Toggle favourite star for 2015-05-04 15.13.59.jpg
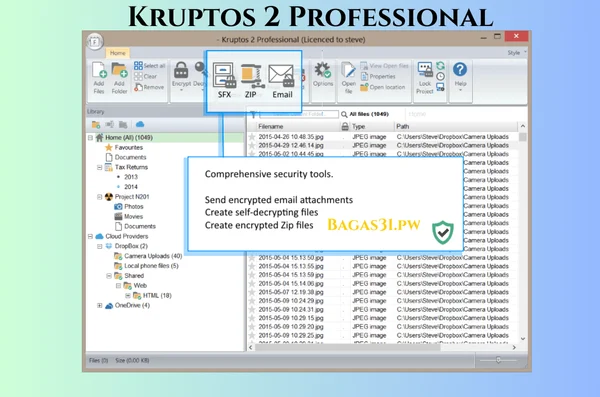The height and width of the screenshot is (397, 600). (252, 275)
